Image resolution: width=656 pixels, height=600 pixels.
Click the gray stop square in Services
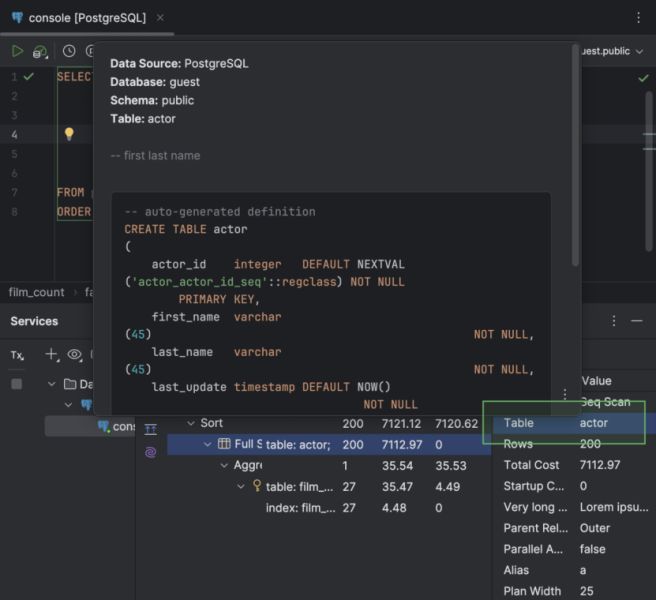[16, 384]
